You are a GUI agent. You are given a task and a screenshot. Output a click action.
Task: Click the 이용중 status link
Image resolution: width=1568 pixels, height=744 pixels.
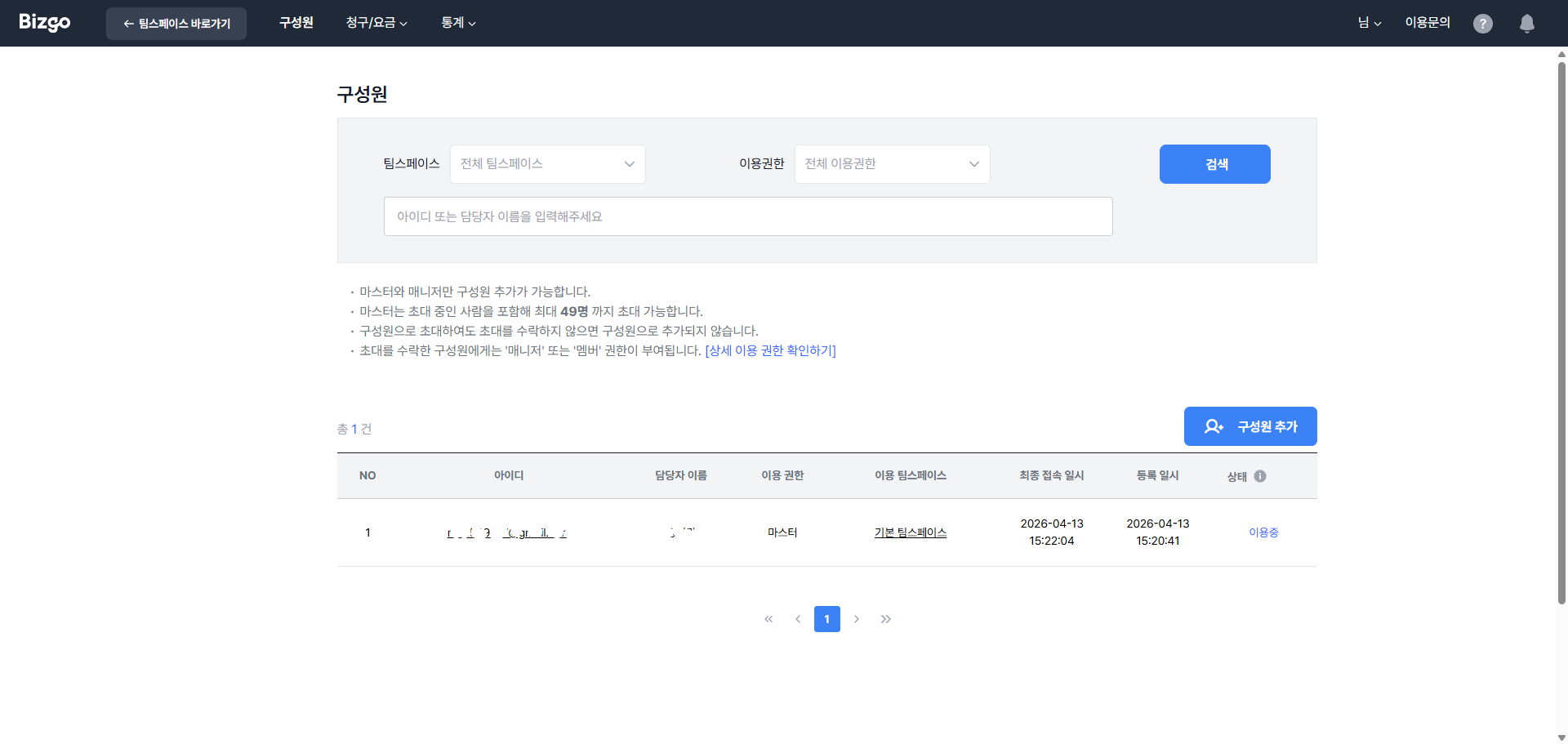point(1263,532)
